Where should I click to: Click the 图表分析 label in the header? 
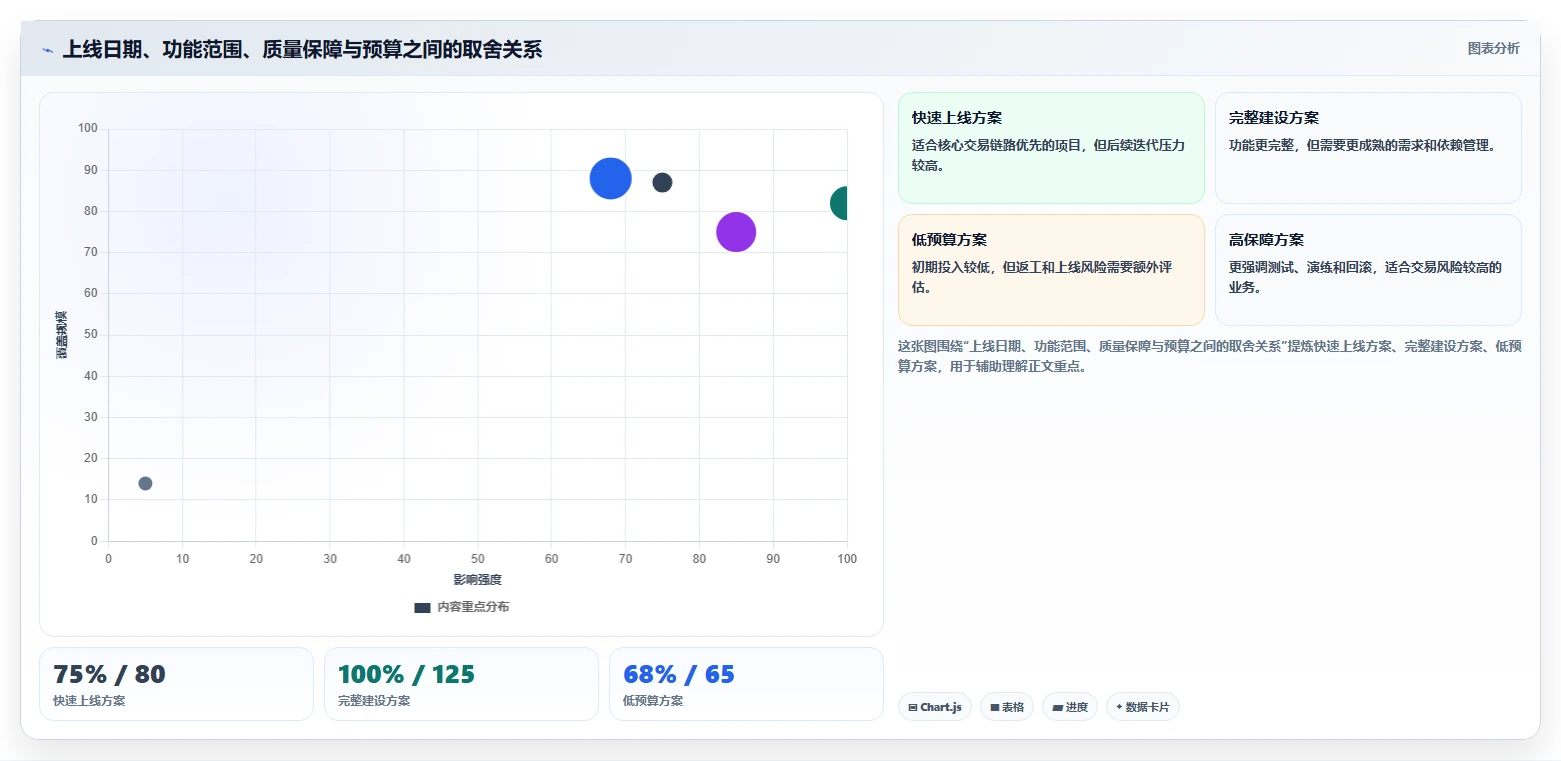1493,49
